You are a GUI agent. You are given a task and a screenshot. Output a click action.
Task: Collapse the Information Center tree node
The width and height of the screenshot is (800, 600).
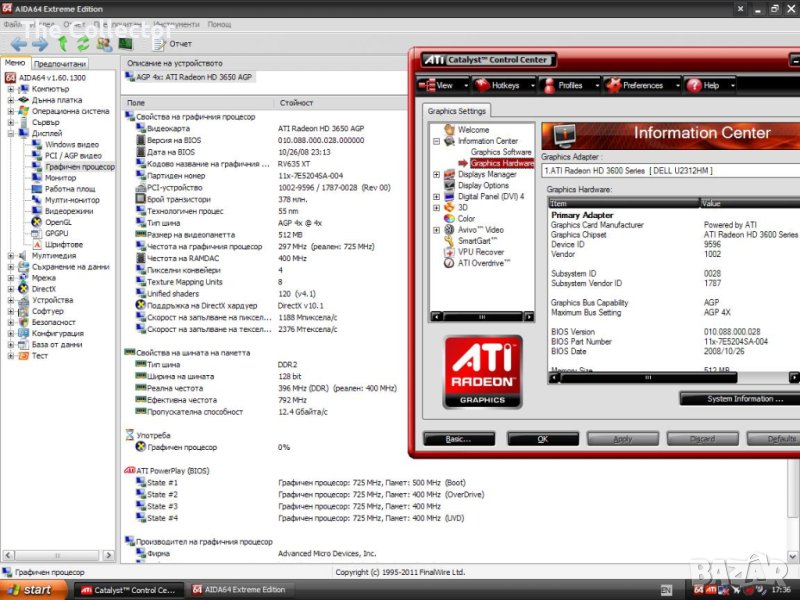437,141
